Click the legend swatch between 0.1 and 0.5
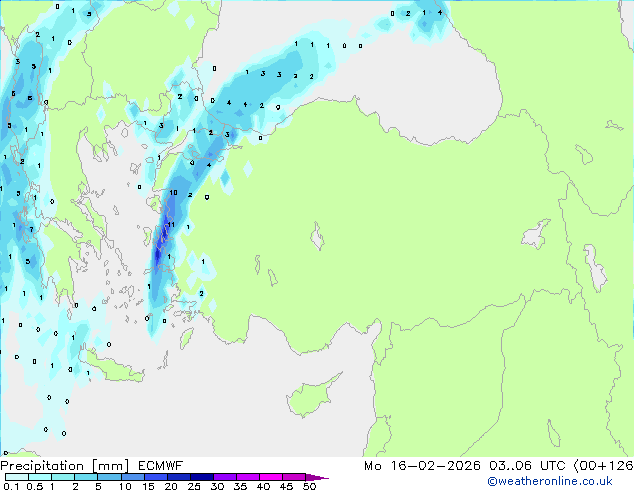This screenshot has width=634, height=490. [17, 477]
